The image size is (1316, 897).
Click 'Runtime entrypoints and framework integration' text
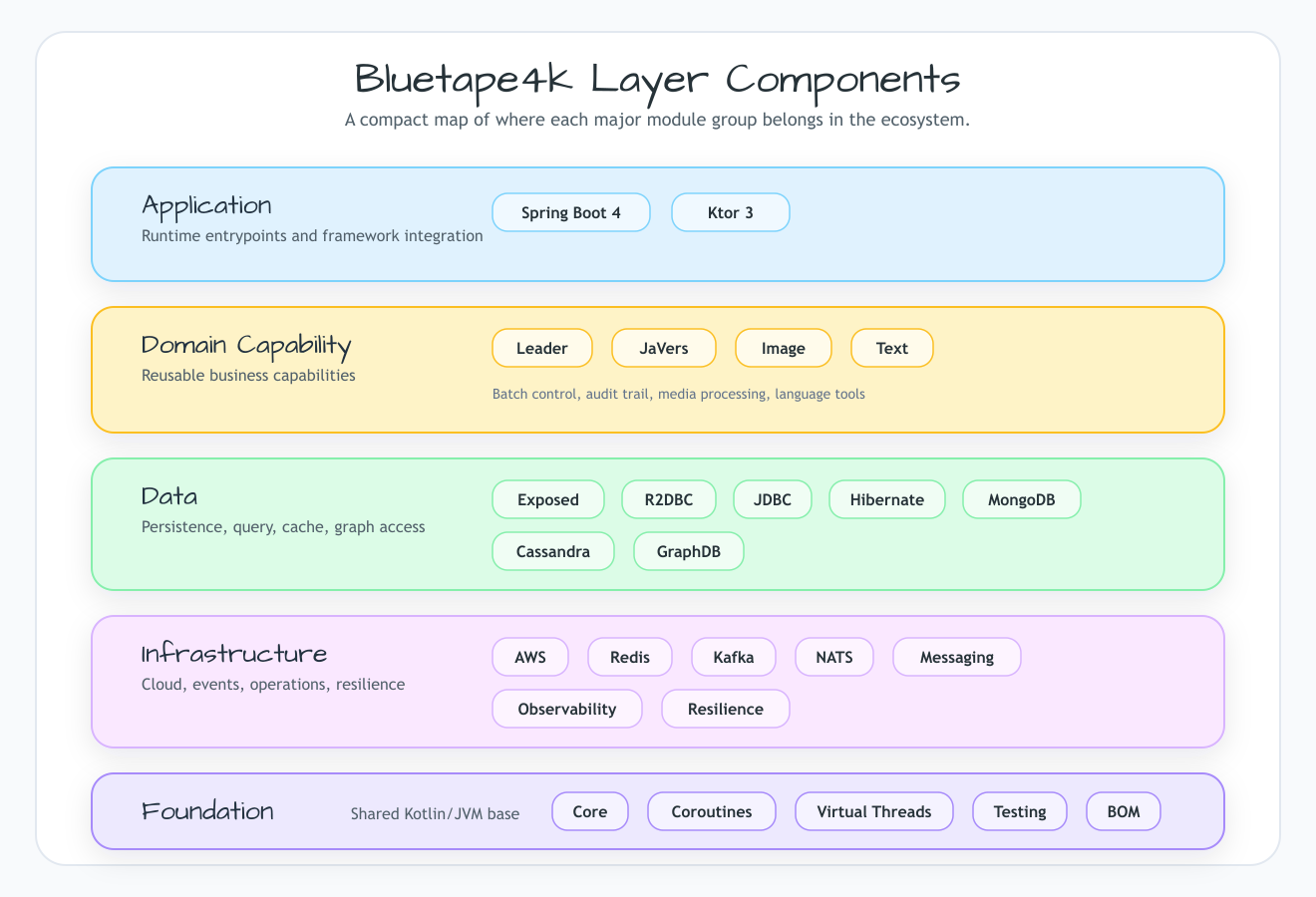312,236
